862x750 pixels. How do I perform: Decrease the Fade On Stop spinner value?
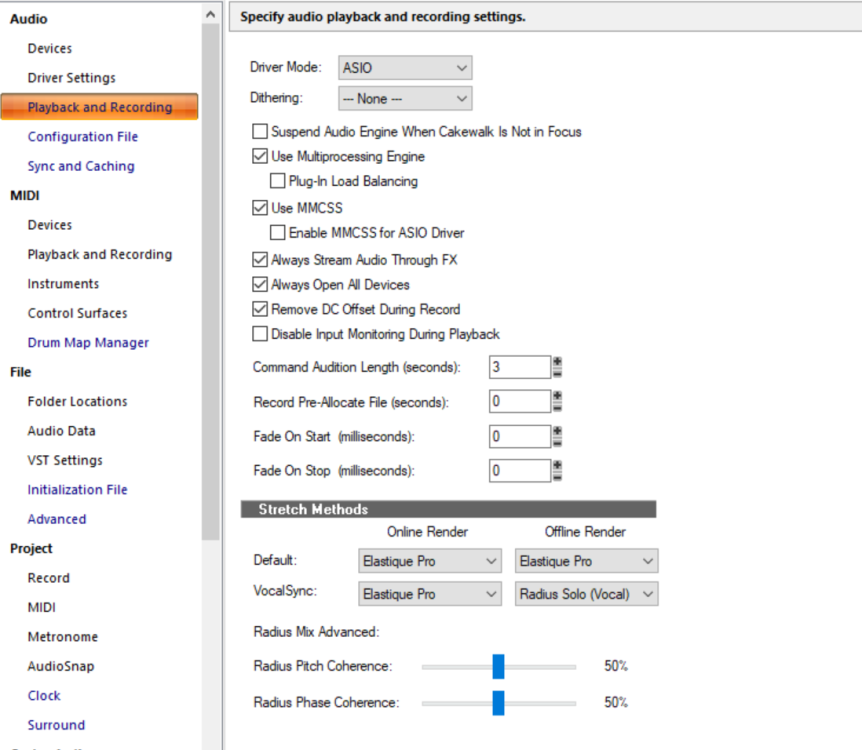(557, 476)
